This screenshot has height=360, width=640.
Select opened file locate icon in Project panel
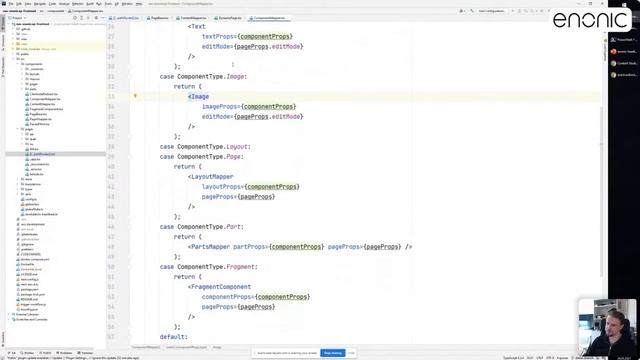click(75, 18)
